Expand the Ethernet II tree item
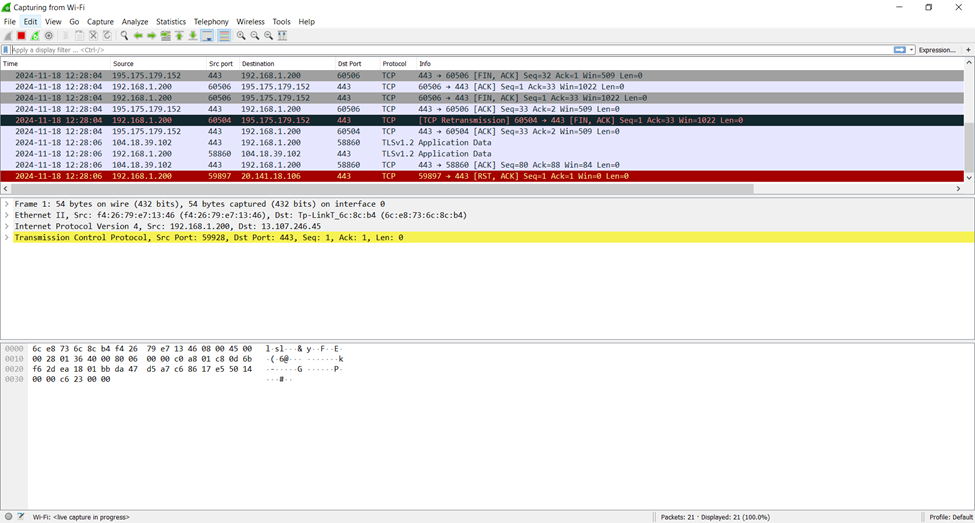Viewport: 975px width, 523px height. 7,215
